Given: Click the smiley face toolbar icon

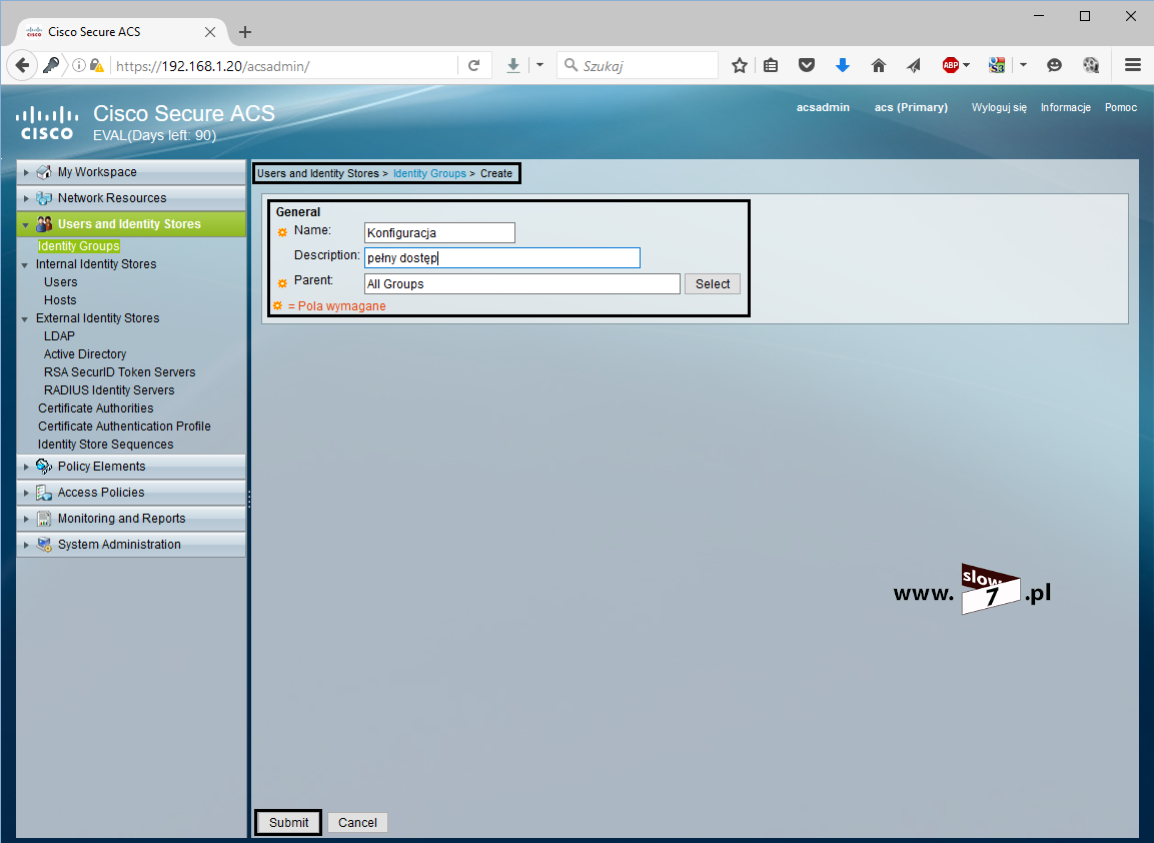Looking at the screenshot, I should pos(1055,66).
